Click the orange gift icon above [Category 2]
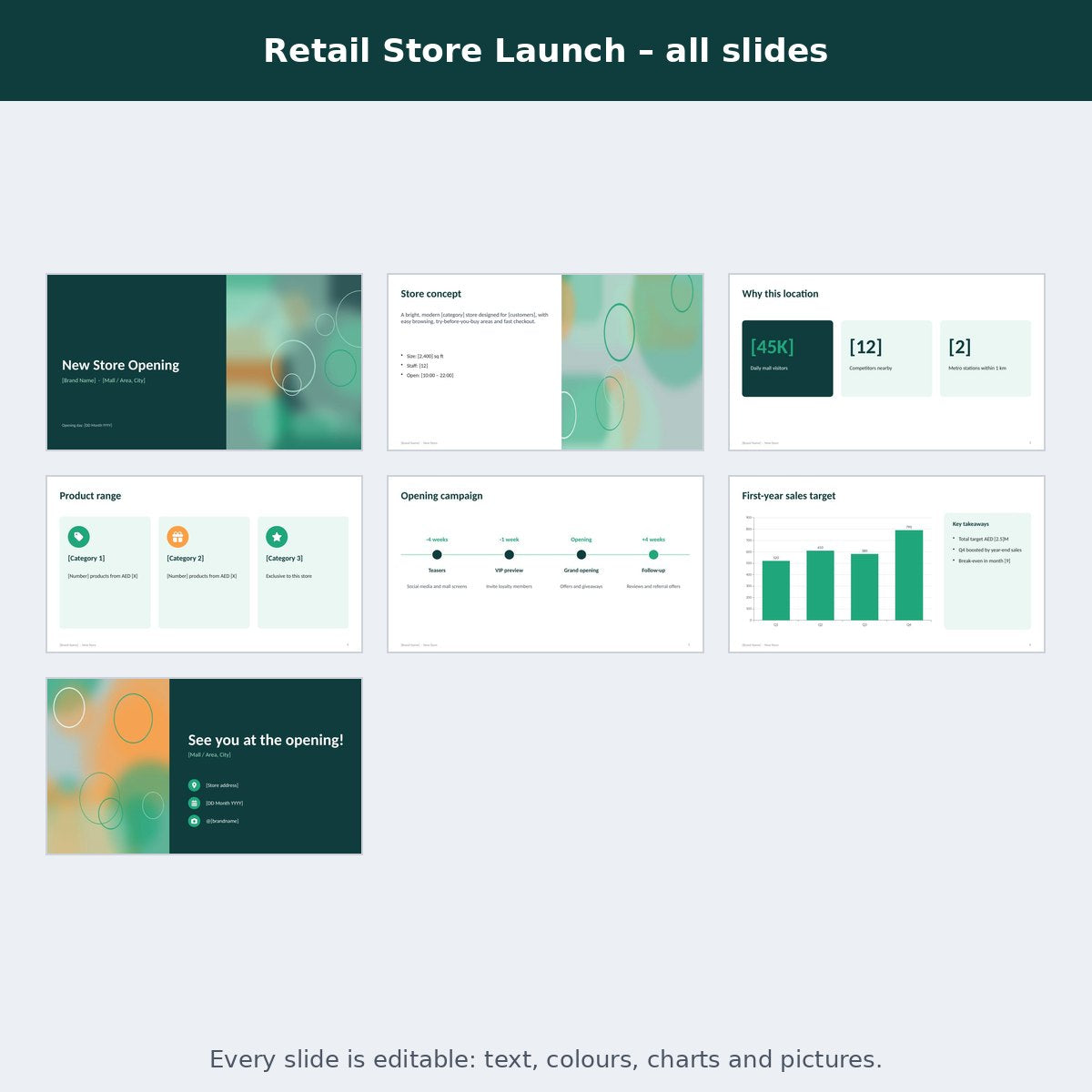 coord(177,537)
